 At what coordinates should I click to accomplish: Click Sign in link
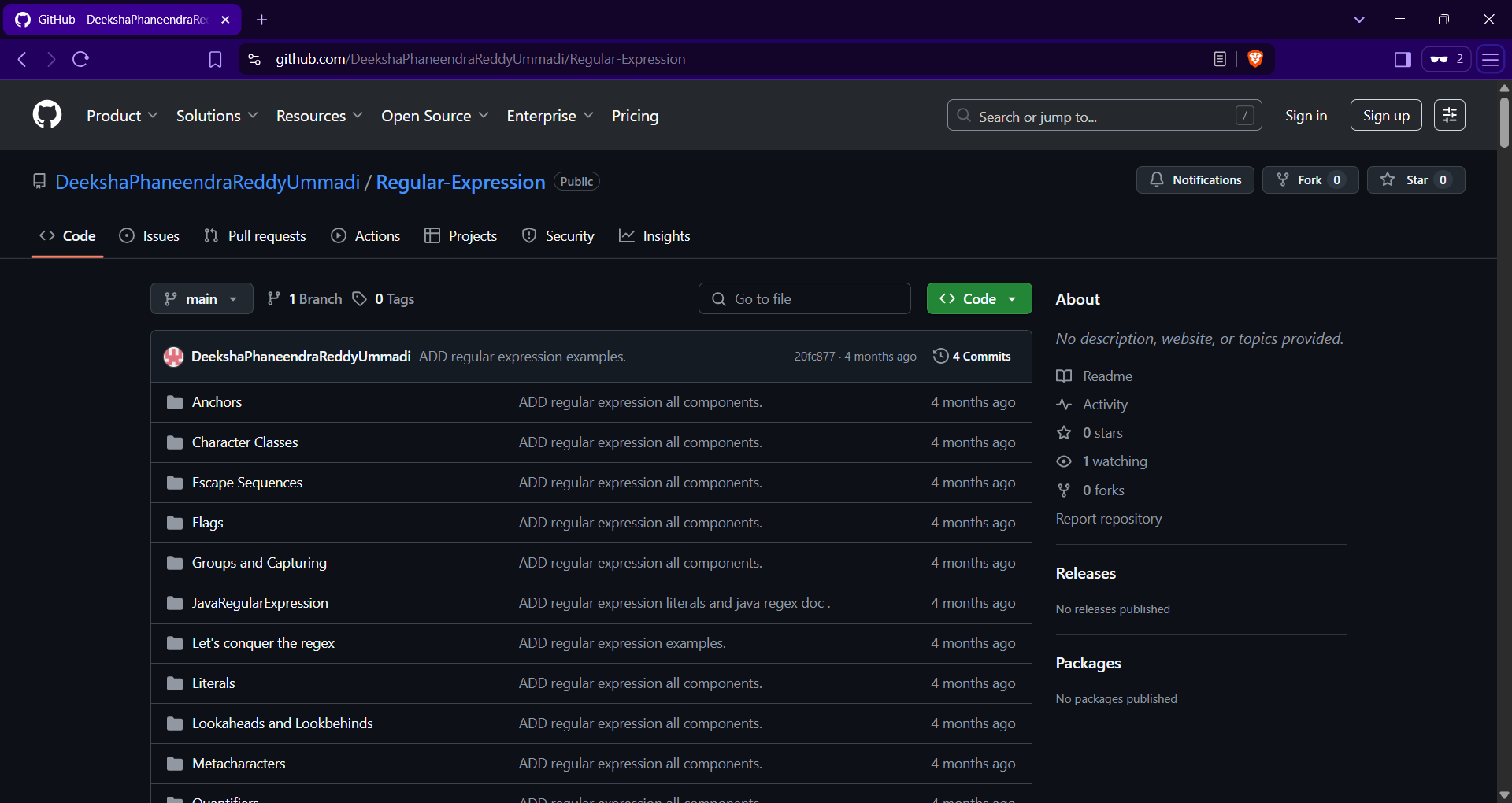1306,116
